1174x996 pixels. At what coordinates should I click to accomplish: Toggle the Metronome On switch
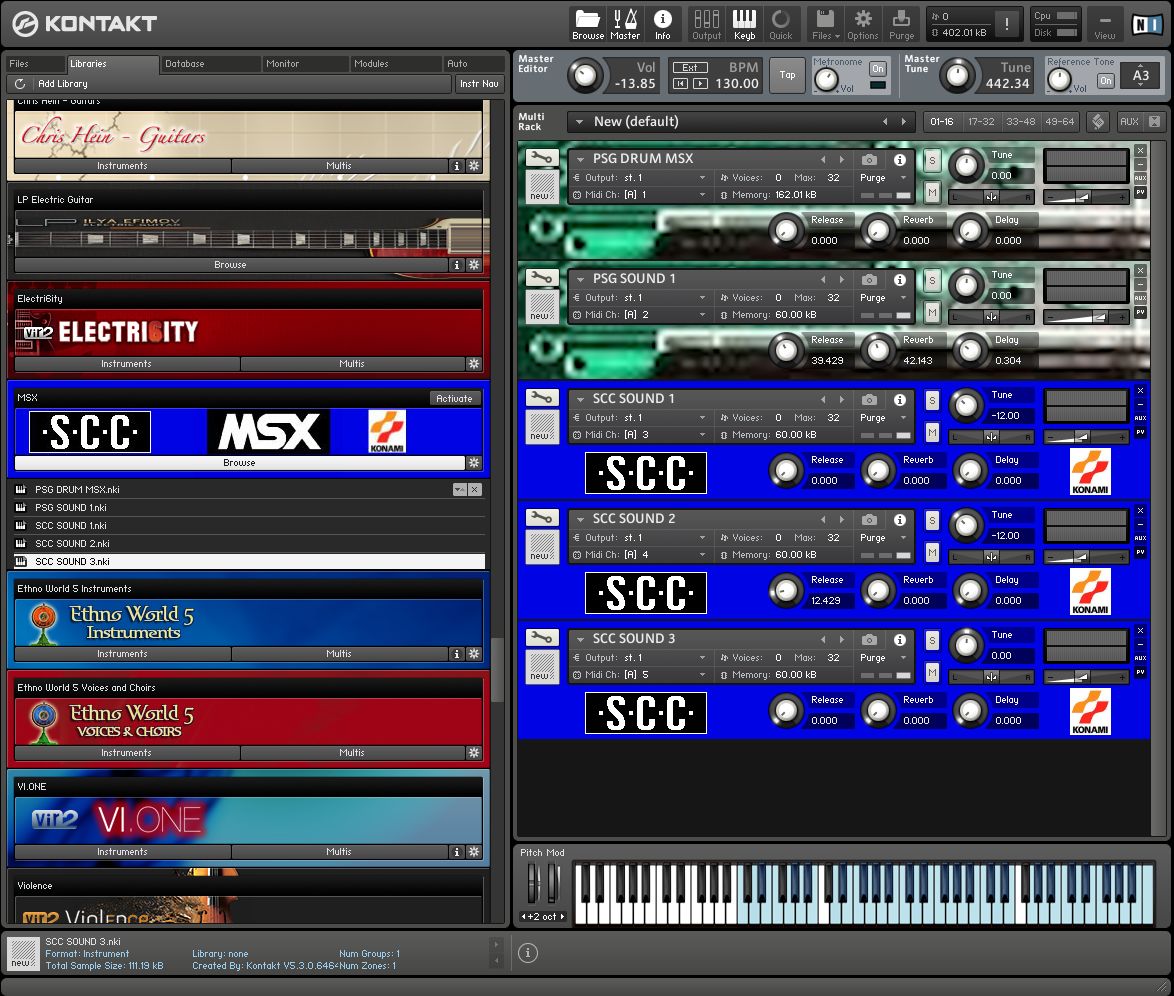(878, 68)
